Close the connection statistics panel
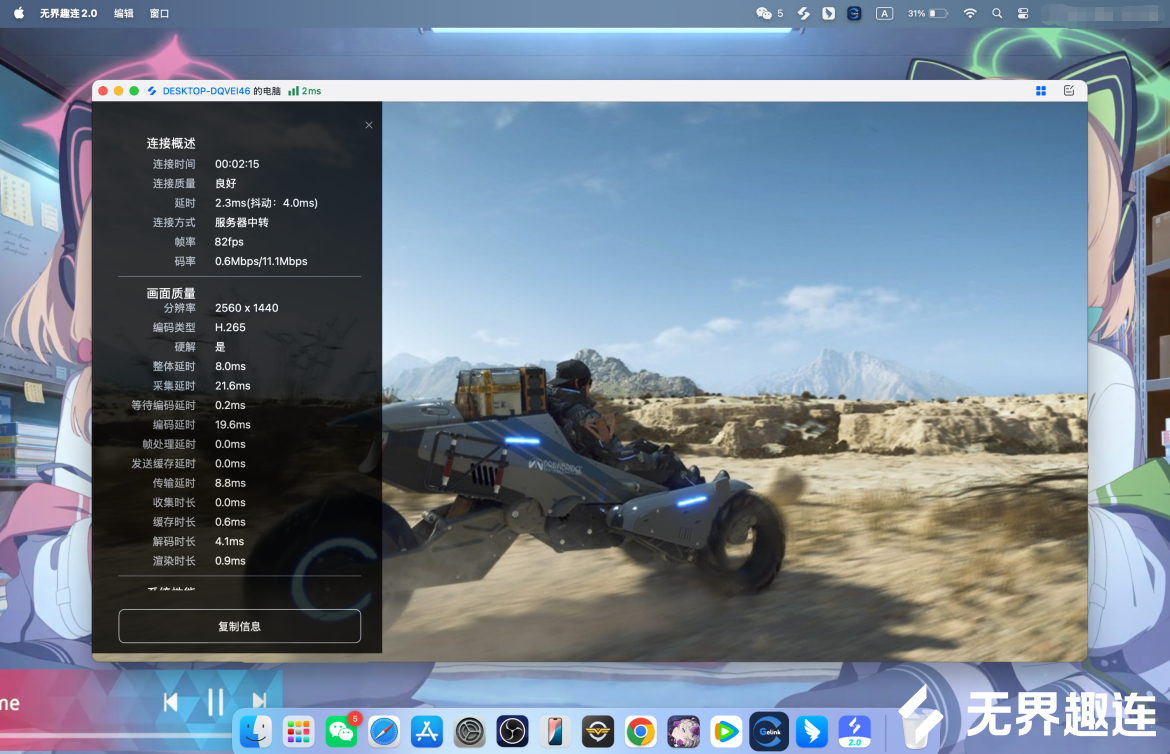 click(x=369, y=125)
